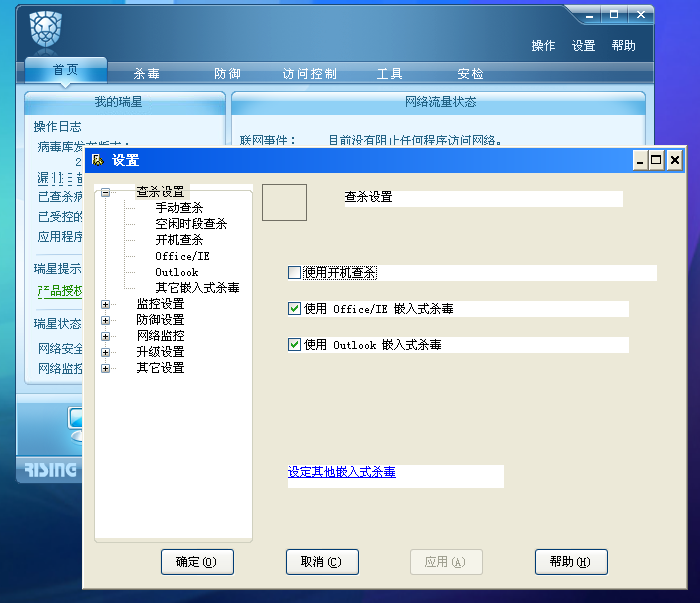Collapse the 查杀设置 tree node
700x603 pixels.
click(x=105, y=193)
